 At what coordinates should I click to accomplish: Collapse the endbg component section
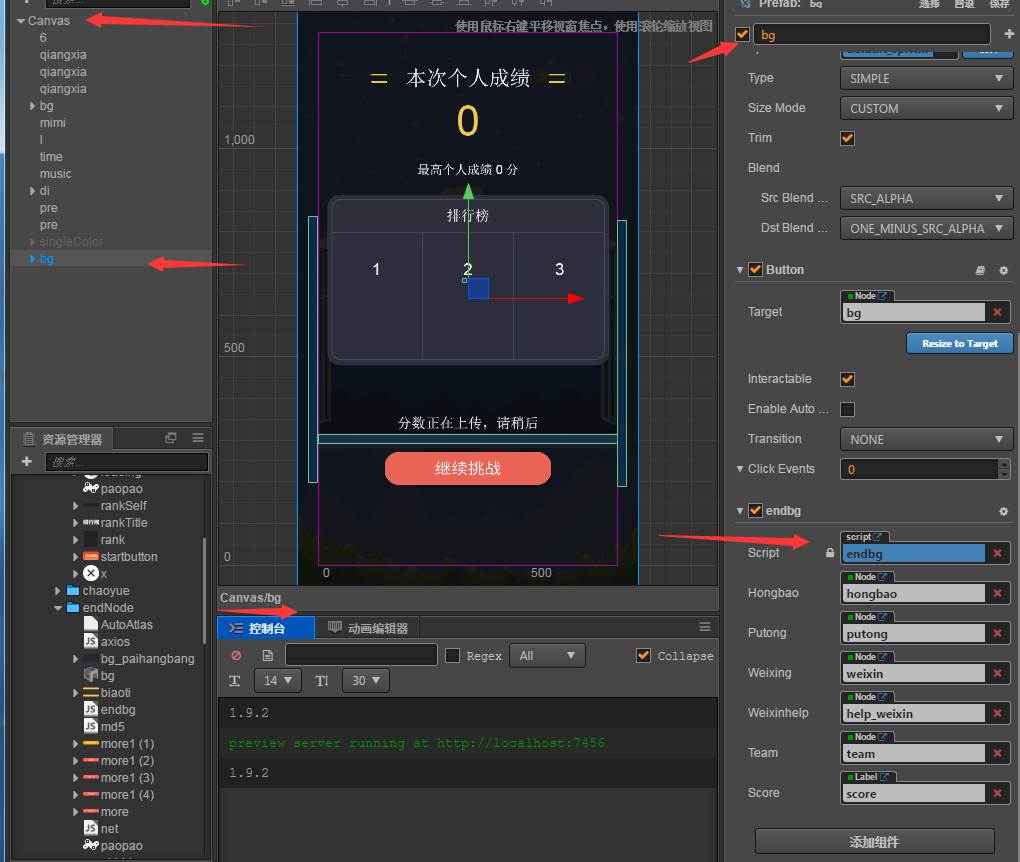(x=740, y=511)
